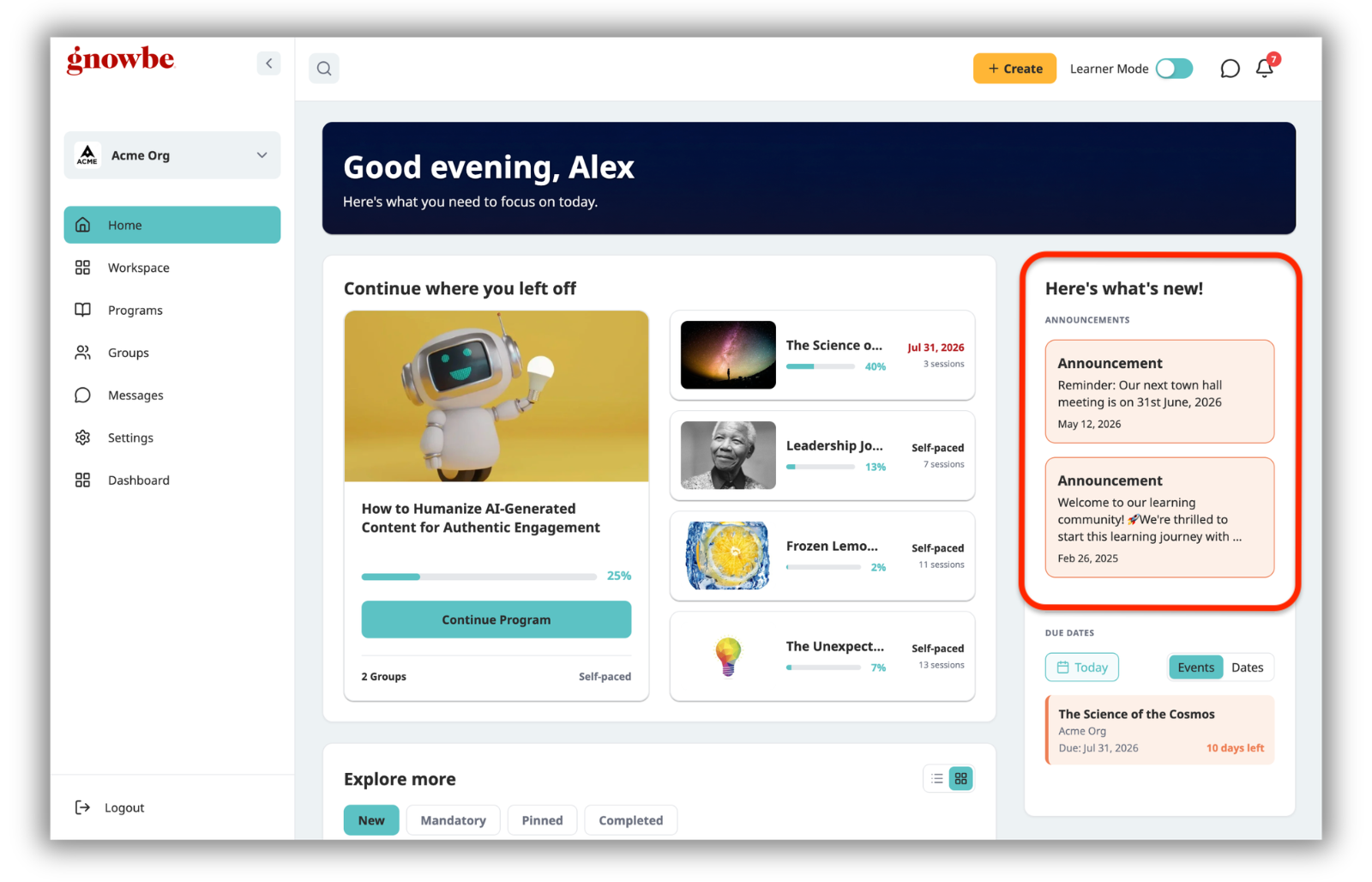This screenshot has width=1372, height=882.
Task: Click the Acme Org logo icon
Action: pos(87,155)
